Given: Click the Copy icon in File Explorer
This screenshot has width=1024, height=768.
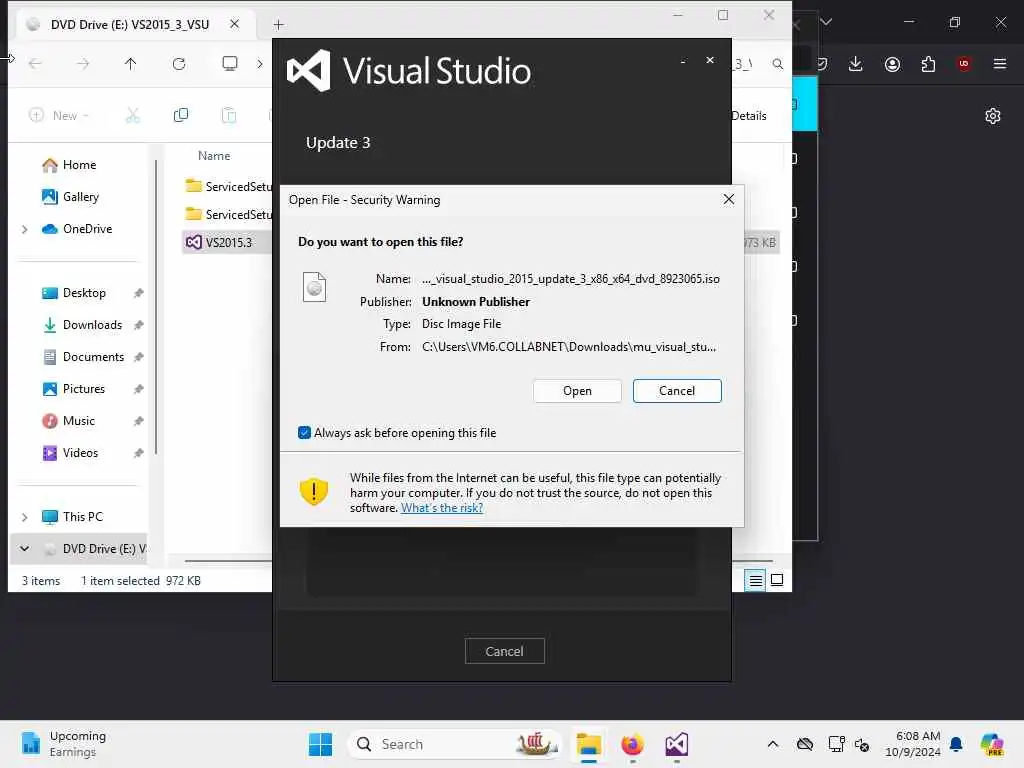Looking at the screenshot, I should pos(181,116).
